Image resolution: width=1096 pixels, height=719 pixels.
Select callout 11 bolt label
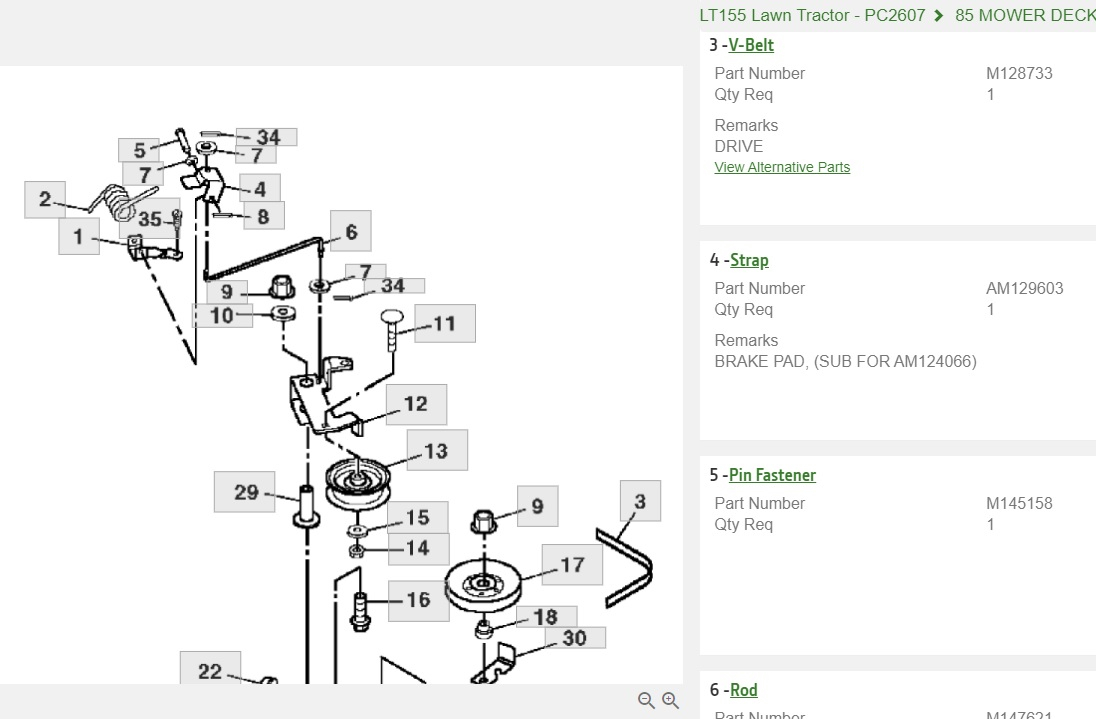(444, 324)
